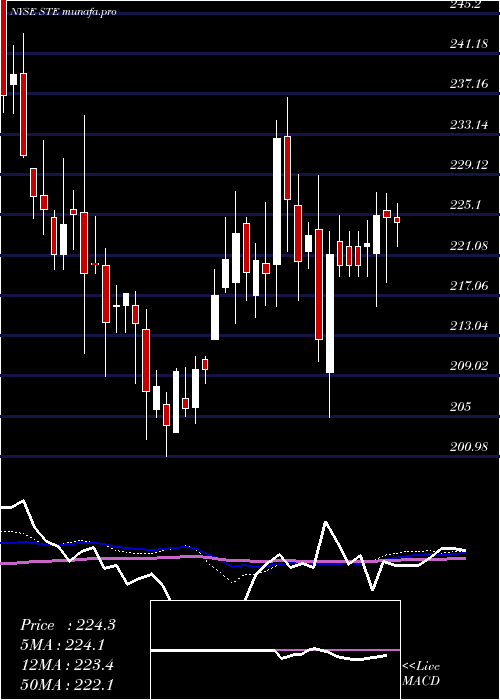Click inside the MACD inset panel
The width and height of the screenshot is (500, 700).
click(x=275, y=650)
